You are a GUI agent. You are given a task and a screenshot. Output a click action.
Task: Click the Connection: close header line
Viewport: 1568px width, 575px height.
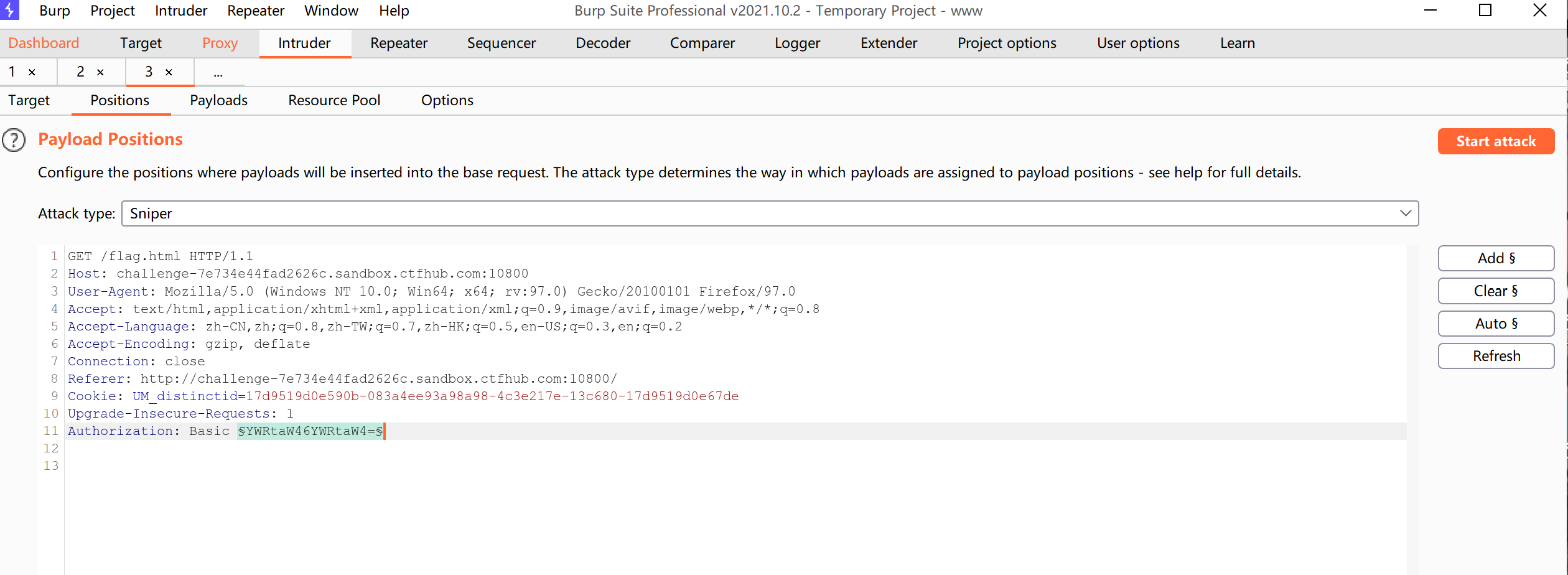click(136, 361)
